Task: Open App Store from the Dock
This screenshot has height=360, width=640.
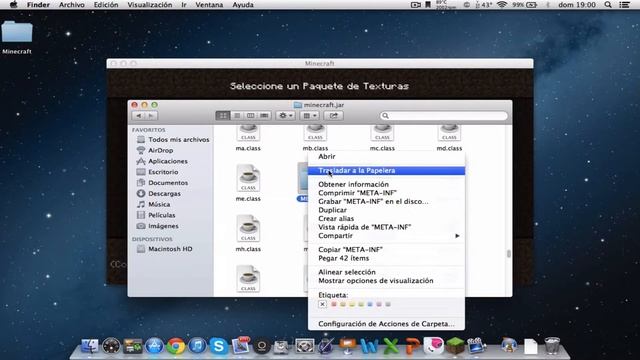Action: tap(154, 346)
